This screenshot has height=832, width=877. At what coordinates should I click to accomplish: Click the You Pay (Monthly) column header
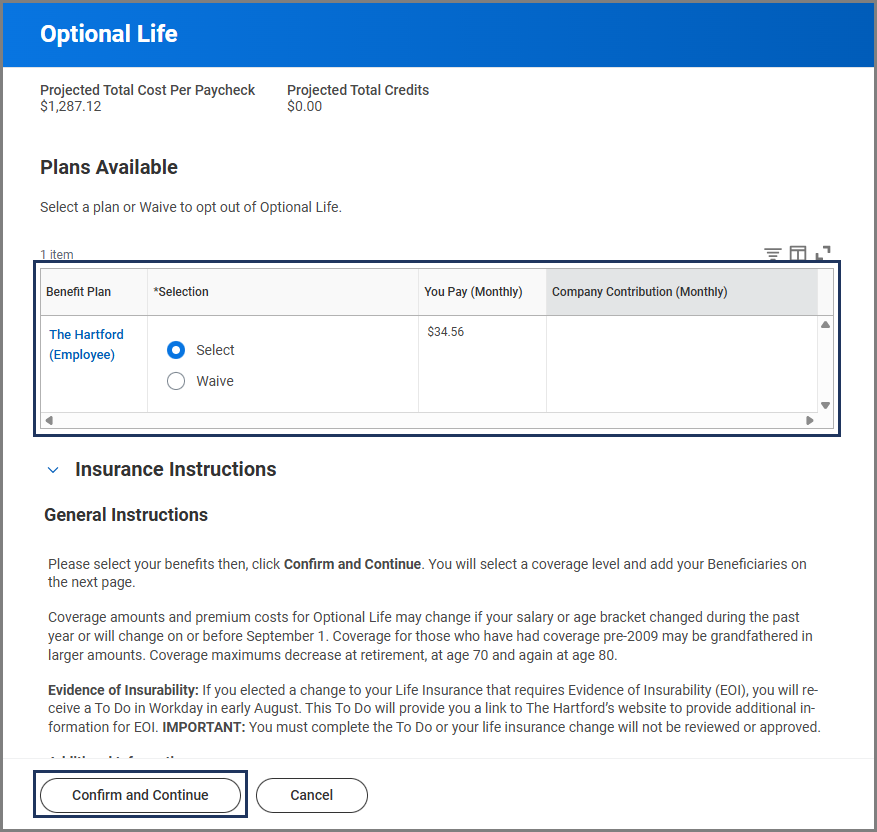pos(473,292)
